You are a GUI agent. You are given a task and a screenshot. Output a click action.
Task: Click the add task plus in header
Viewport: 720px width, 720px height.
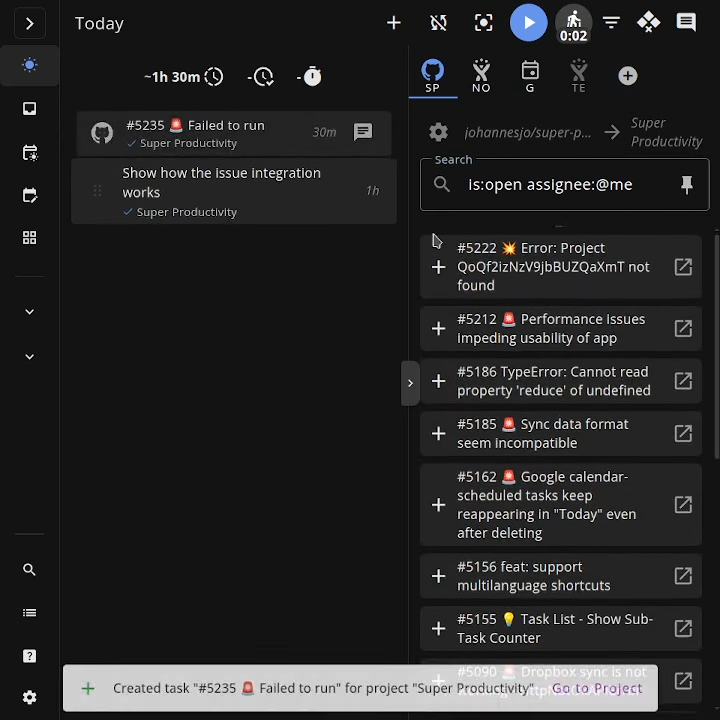(x=394, y=22)
